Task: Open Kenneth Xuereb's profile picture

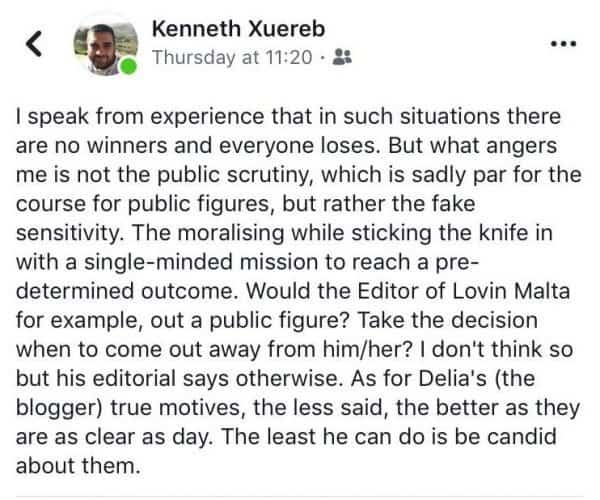Action: [x=101, y=46]
